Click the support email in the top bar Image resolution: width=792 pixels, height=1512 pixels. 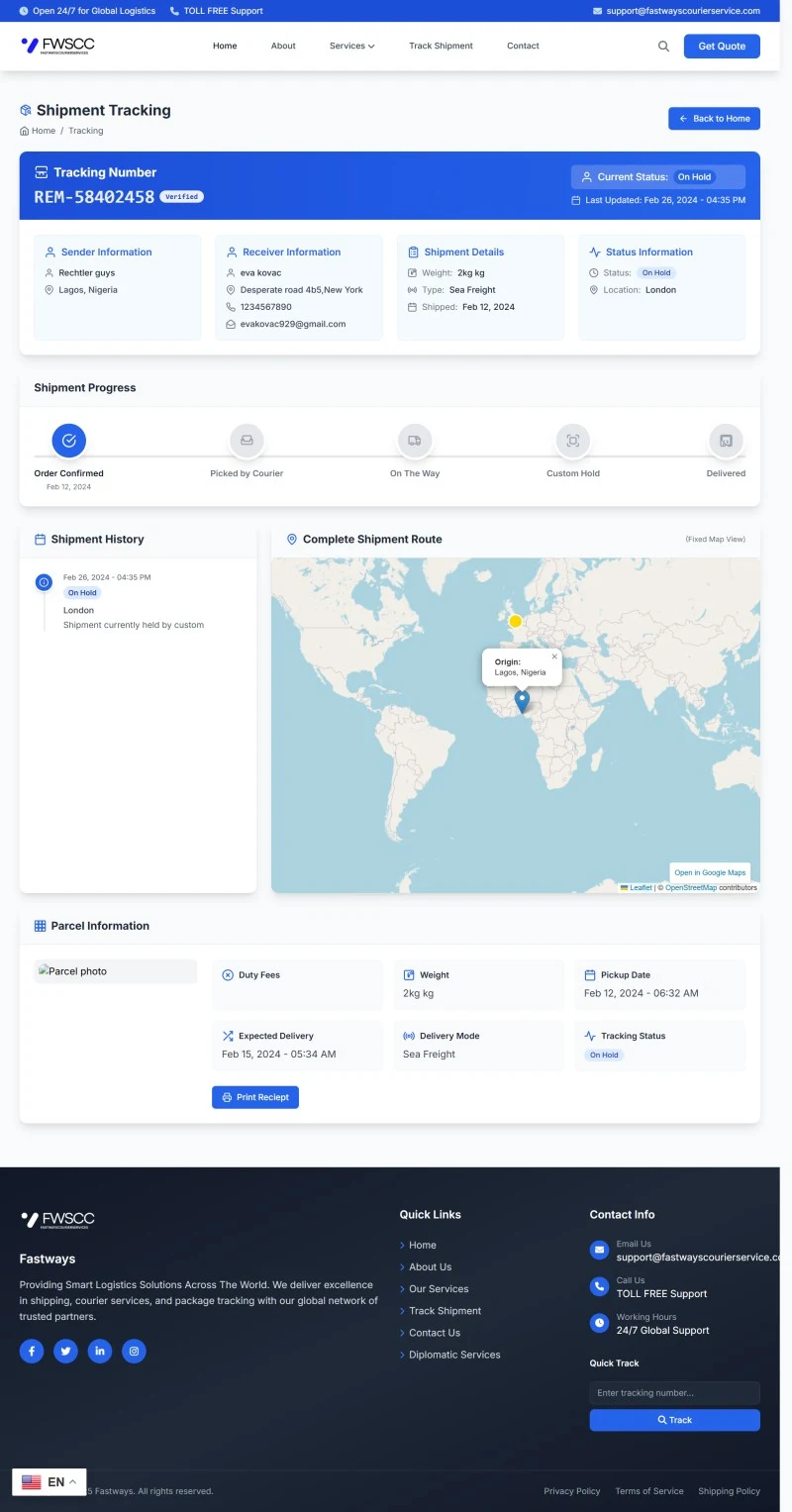click(683, 11)
